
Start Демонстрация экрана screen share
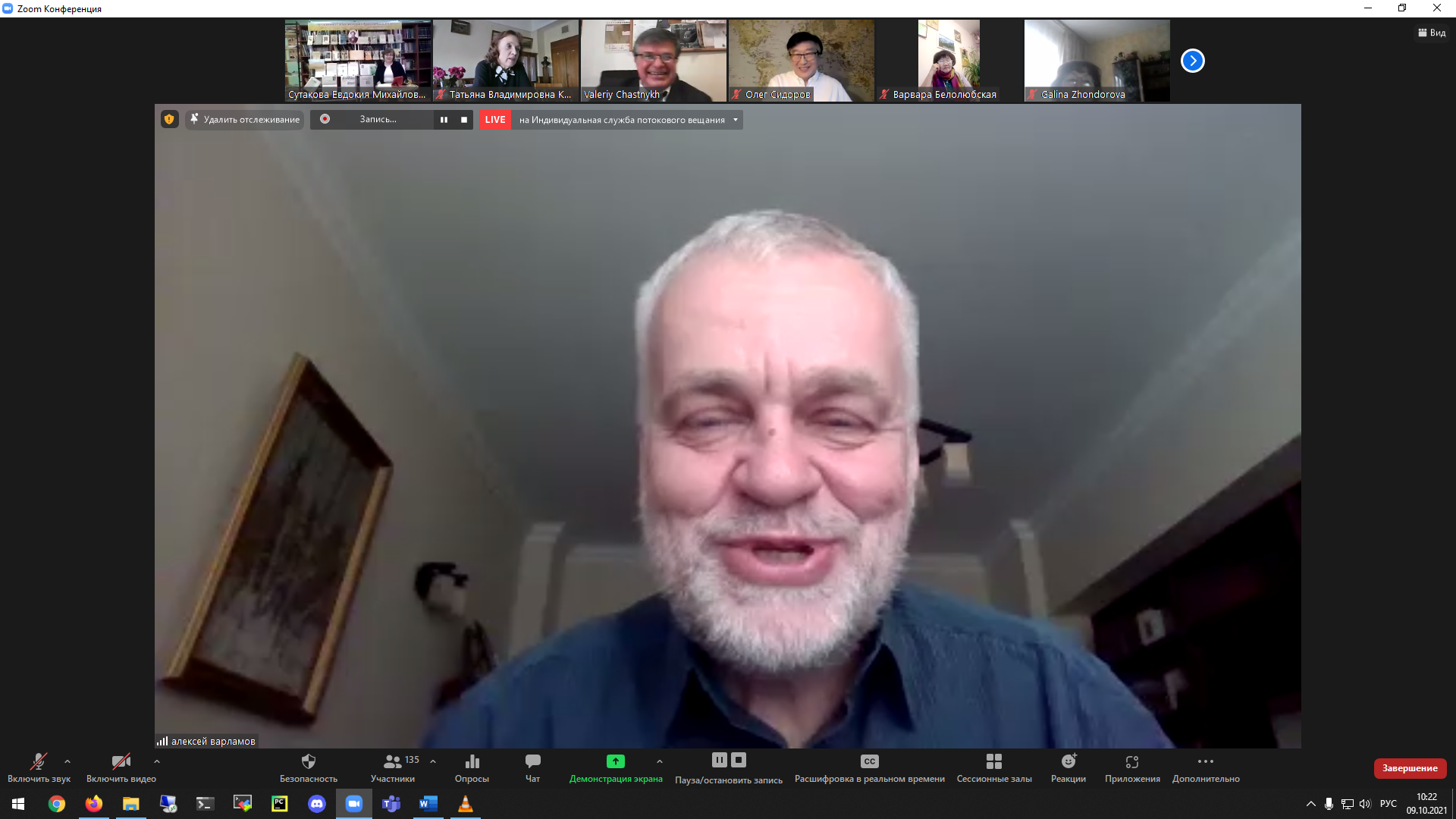pos(616,767)
